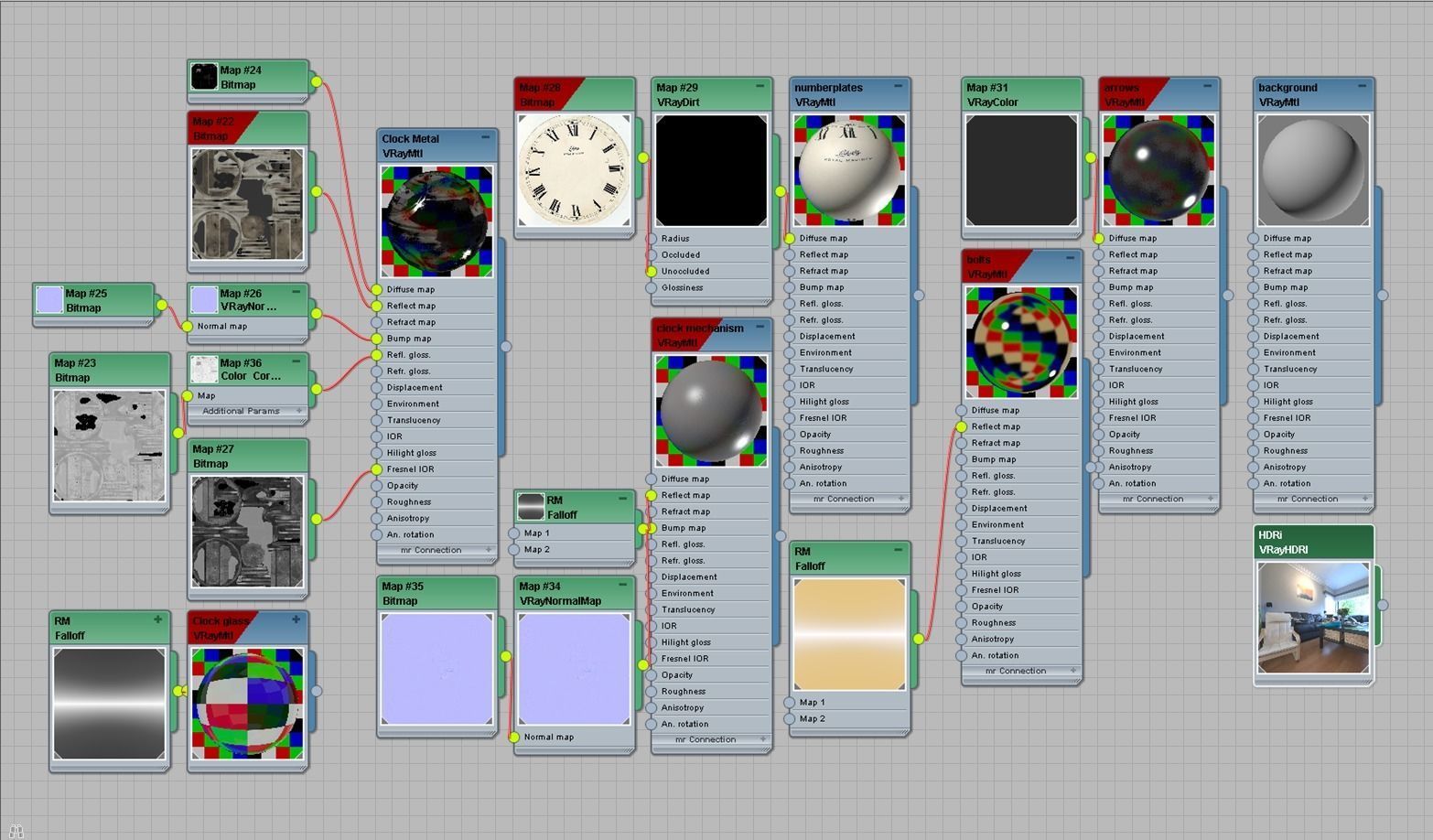Expand the grey RM Falloff node beside Clock glass
Screen dimensions: 1433x840
pyautogui.click(x=158, y=619)
